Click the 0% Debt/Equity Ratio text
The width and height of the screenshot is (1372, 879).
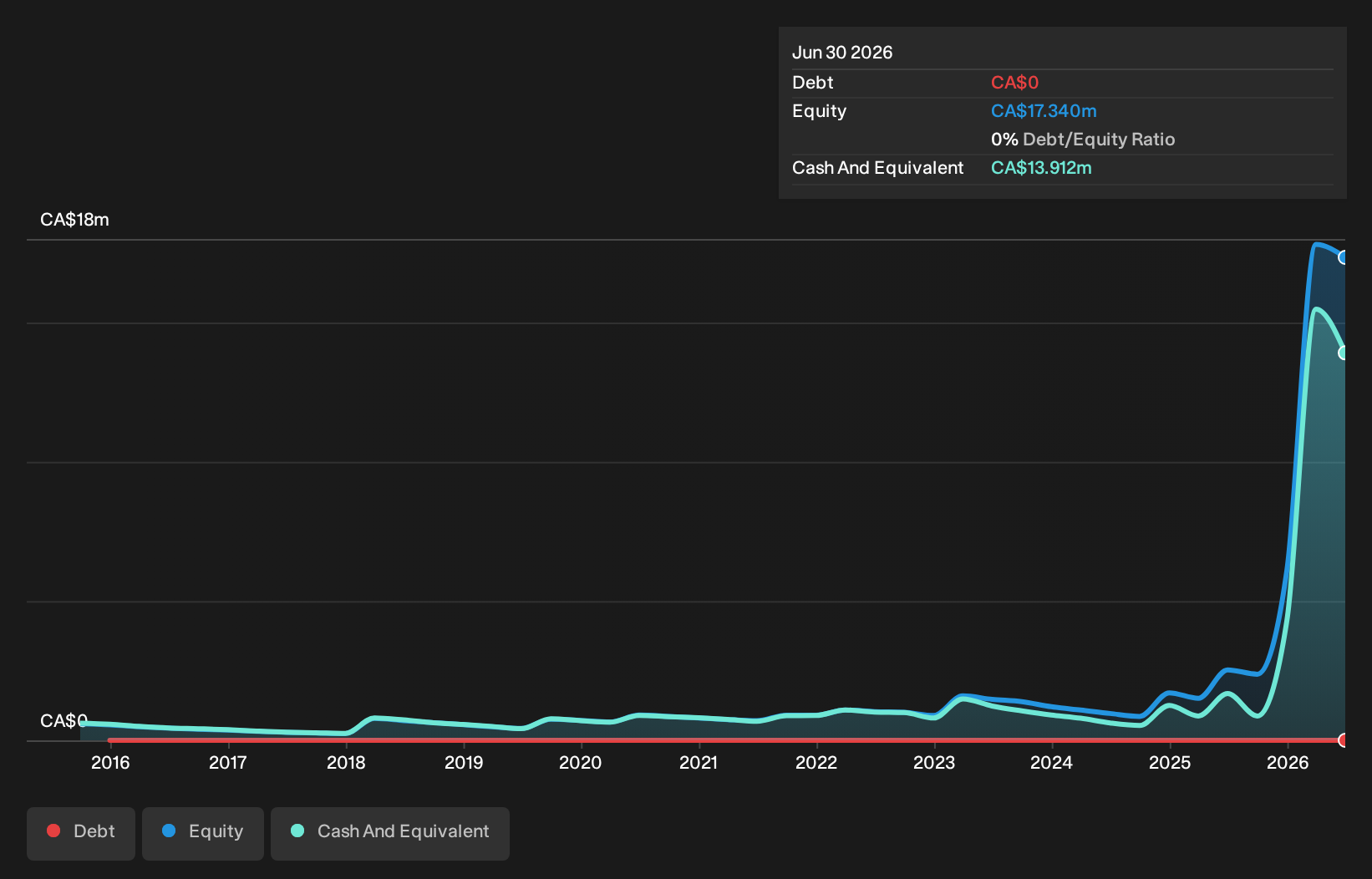tap(1083, 140)
